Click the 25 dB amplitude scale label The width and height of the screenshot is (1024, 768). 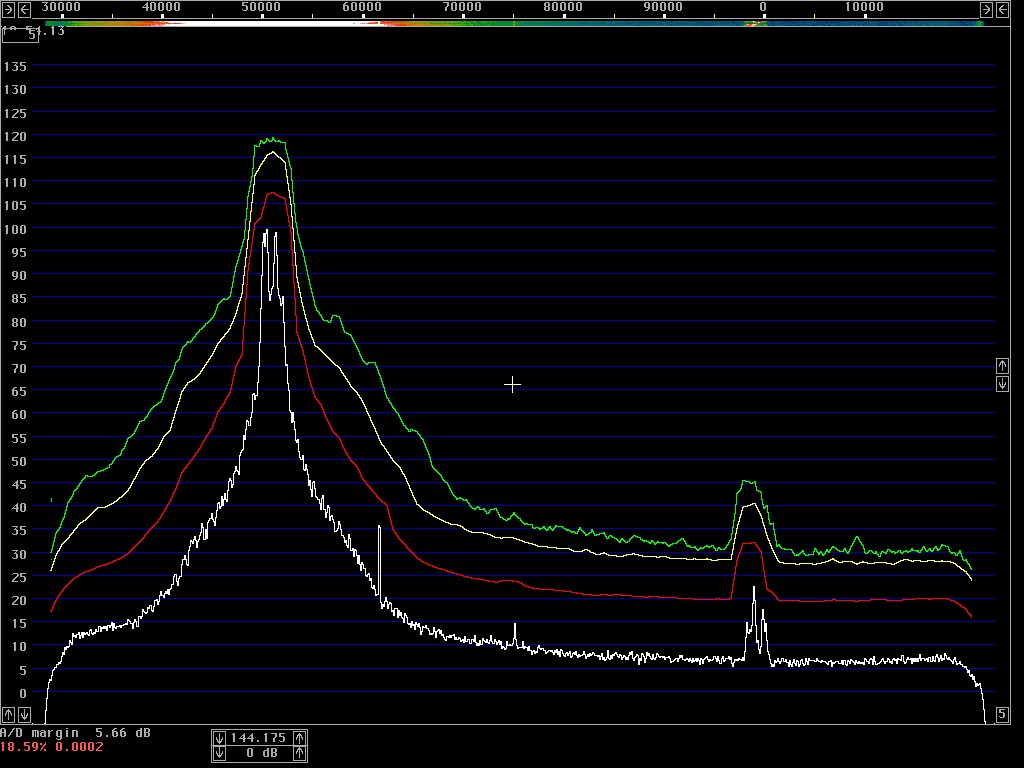tap(19, 577)
